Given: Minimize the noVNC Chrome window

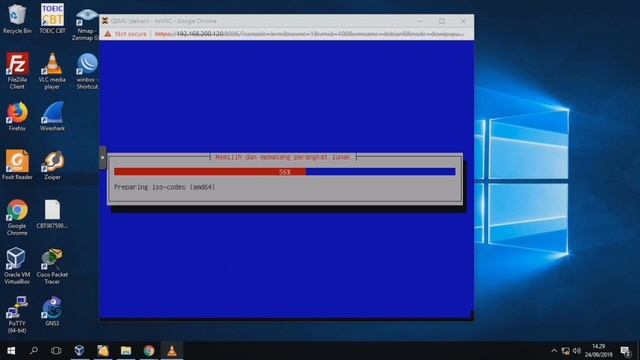Looking at the screenshot, I should tap(420, 21).
